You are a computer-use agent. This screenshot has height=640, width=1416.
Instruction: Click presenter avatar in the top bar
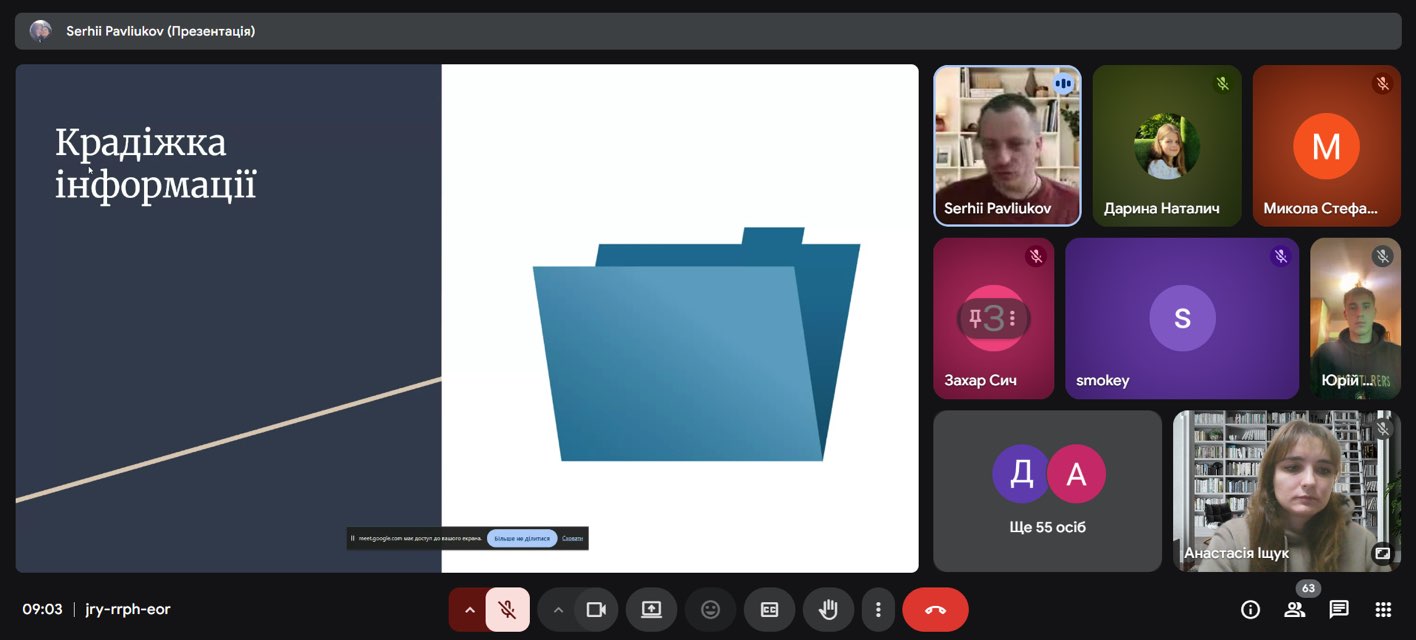41,31
